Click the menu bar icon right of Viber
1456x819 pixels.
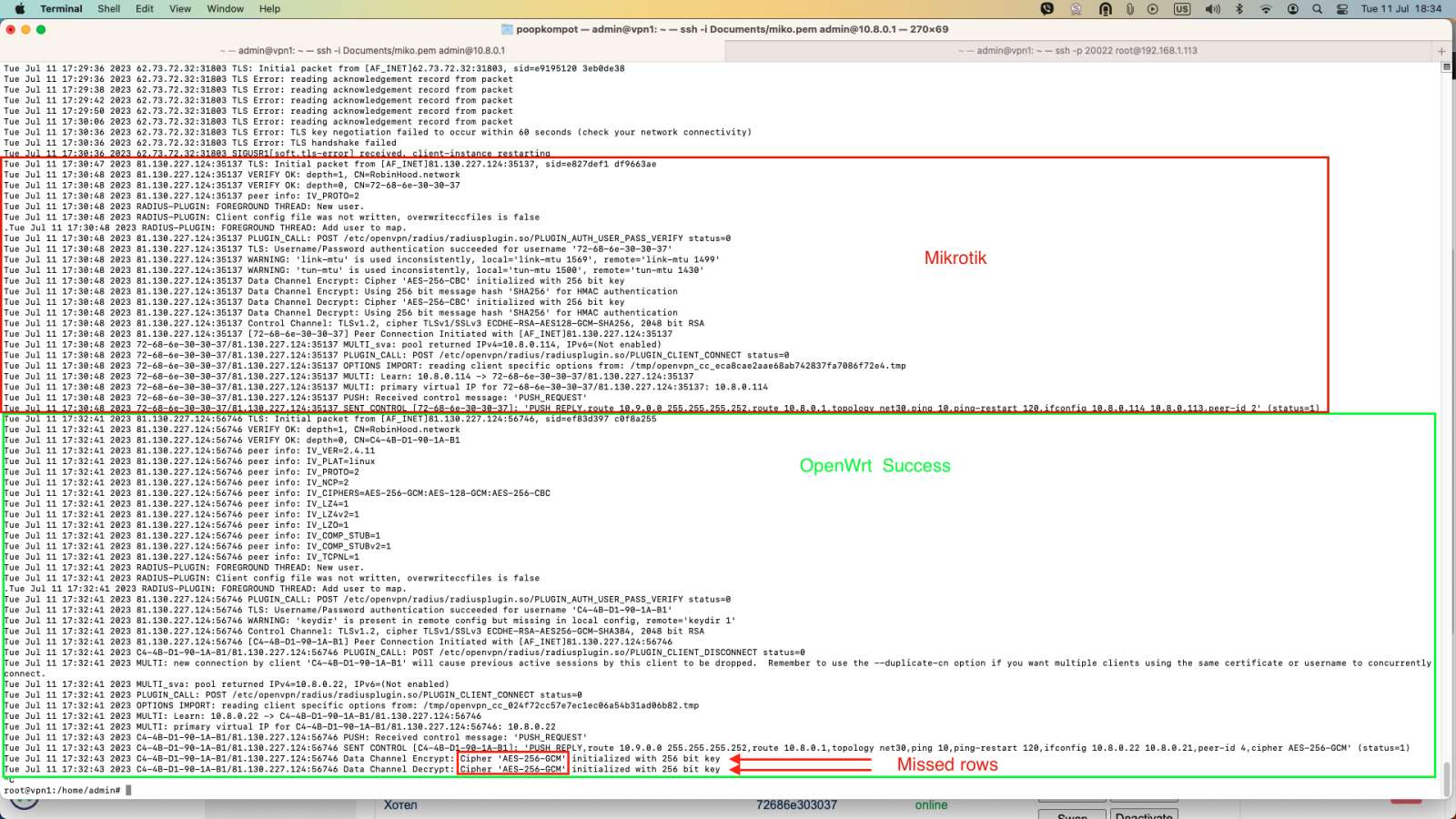click(x=1077, y=9)
